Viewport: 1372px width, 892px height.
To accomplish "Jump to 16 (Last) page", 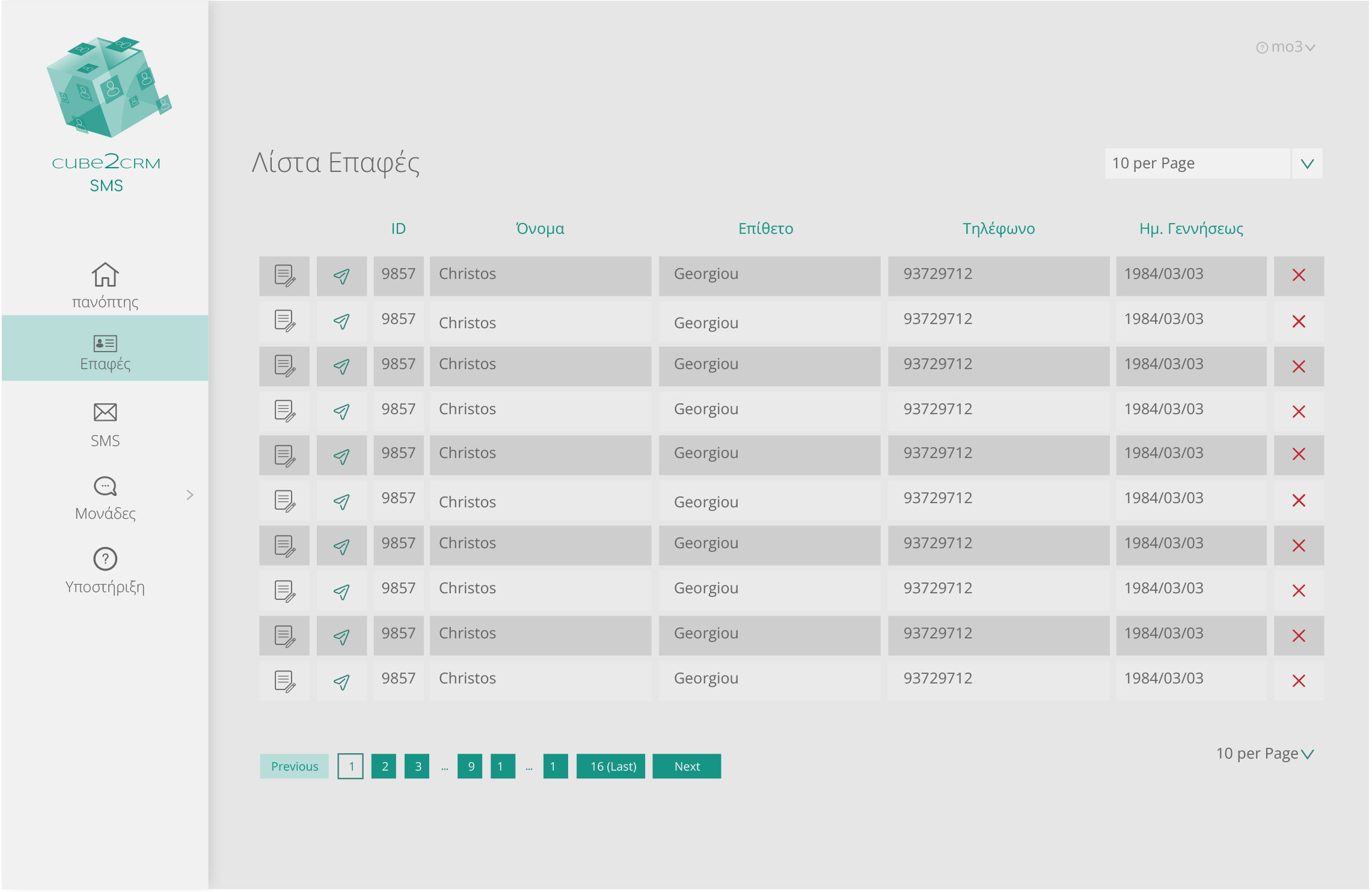I will [x=610, y=766].
